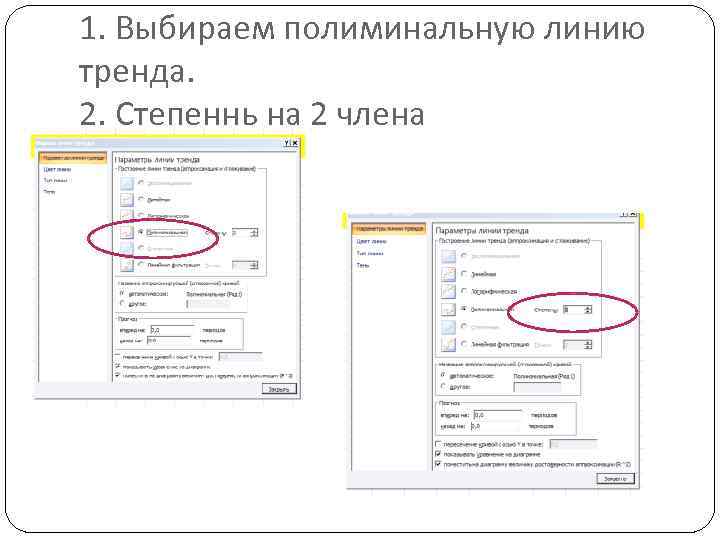Open Параметры линии тренда tab in right dialog
The height and width of the screenshot is (540, 720).
389,228
